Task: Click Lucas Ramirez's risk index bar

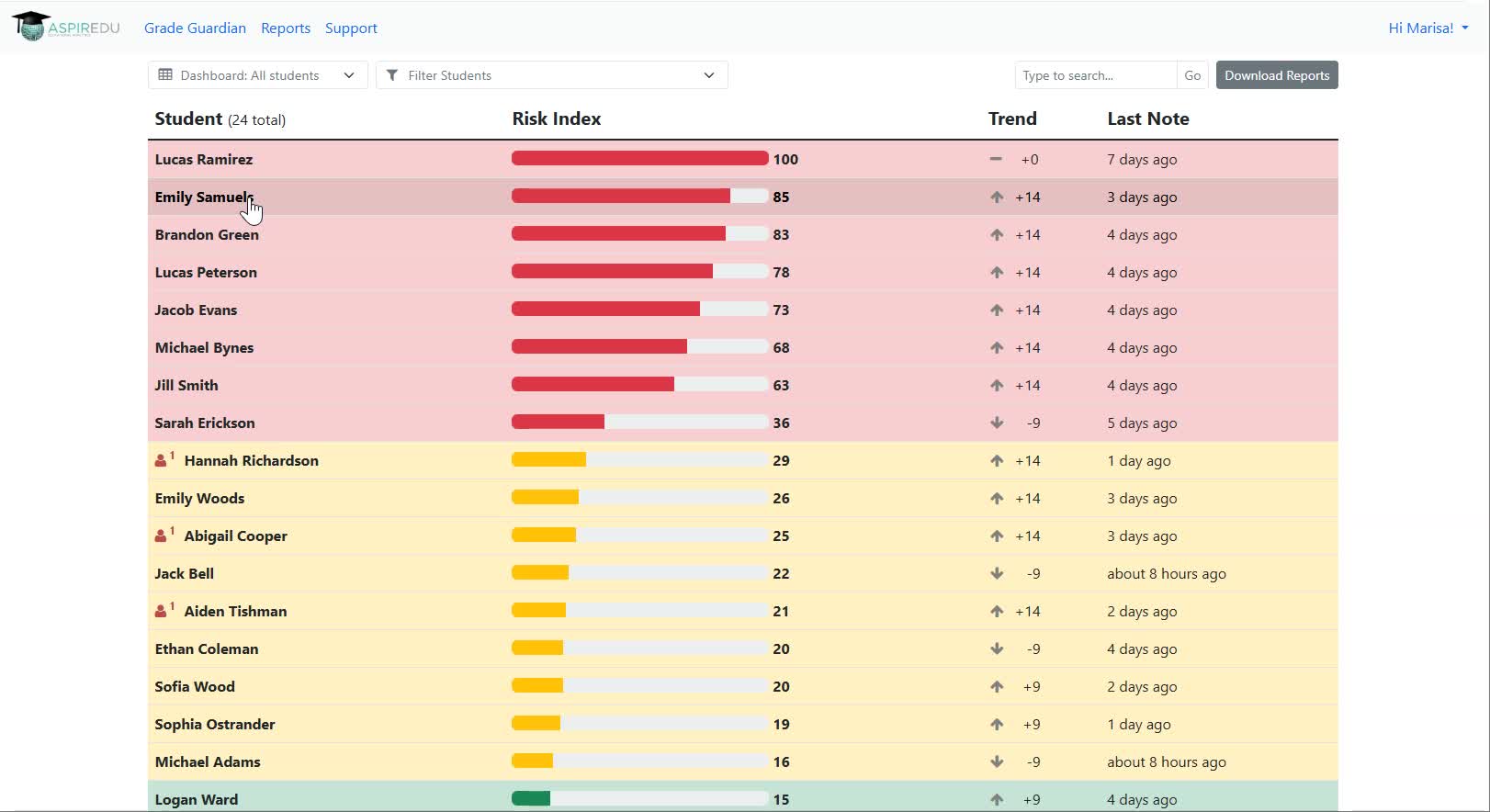Action: 639,159
